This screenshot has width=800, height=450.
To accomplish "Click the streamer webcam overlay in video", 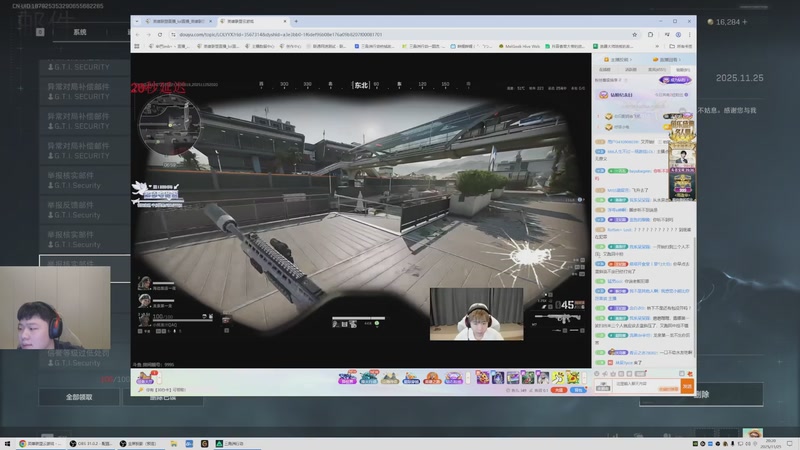I will (x=477, y=314).
